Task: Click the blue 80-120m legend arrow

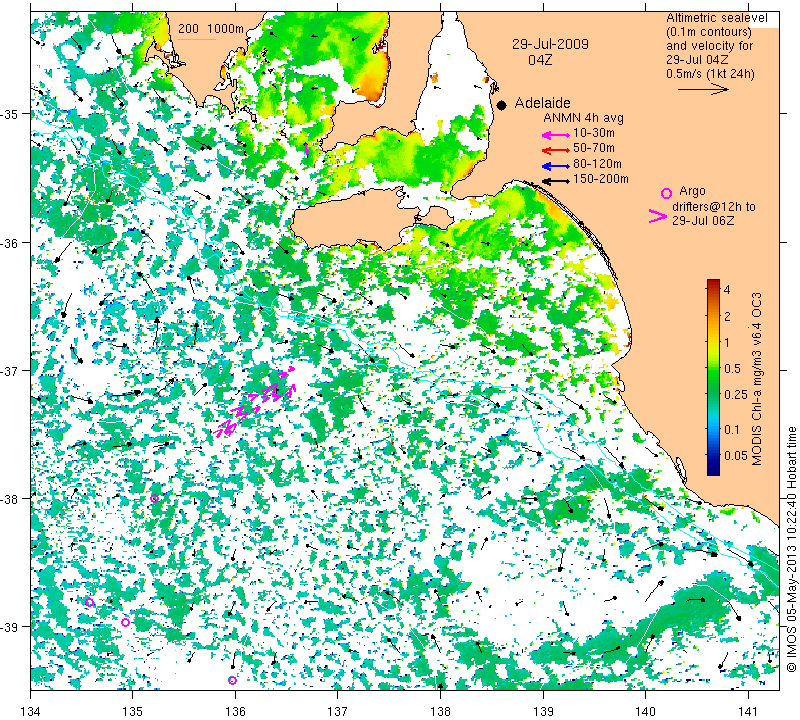Action: coord(556,166)
